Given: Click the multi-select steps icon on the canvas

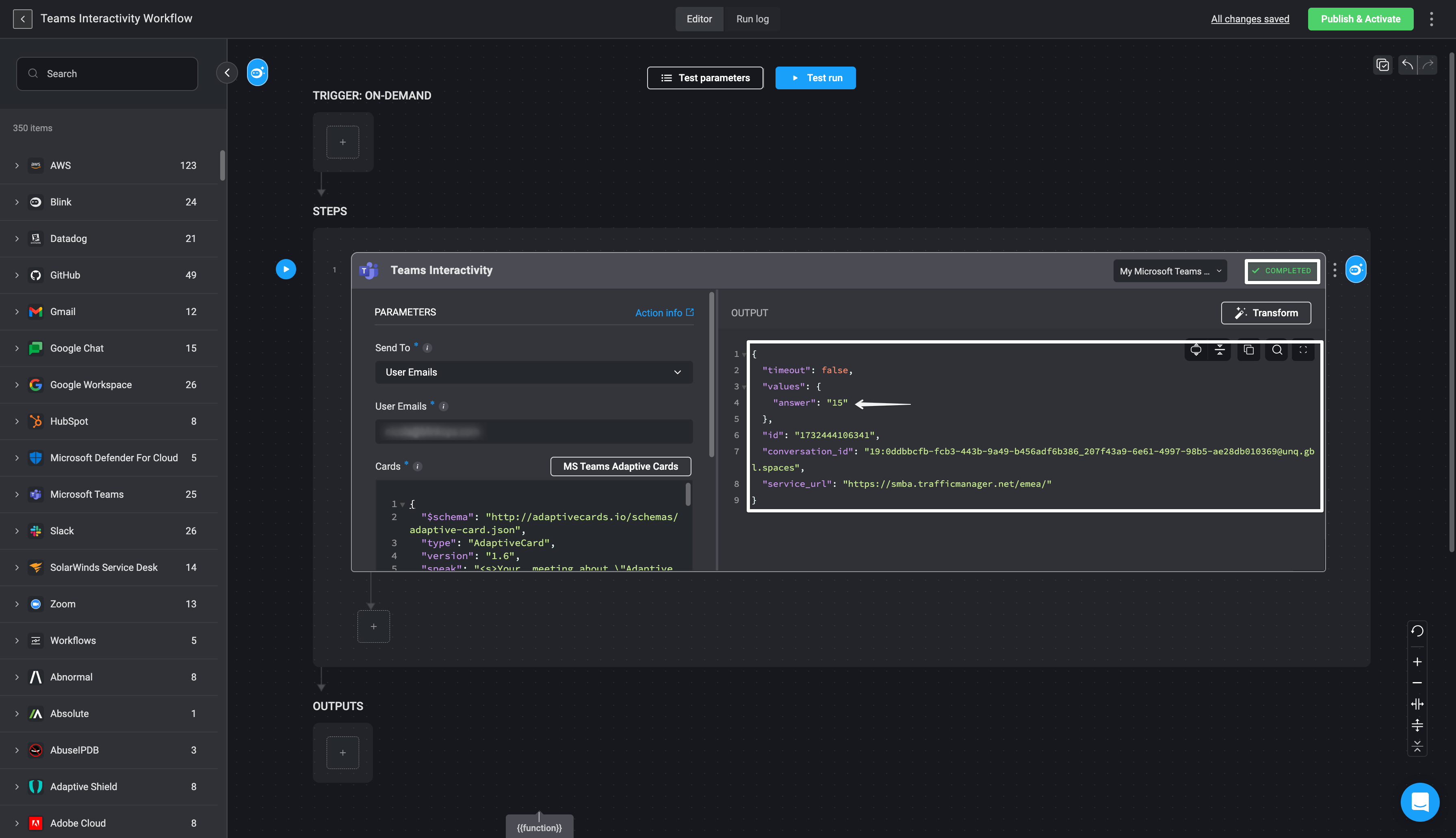Looking at the screenshot, I should (x=1382, y=65).
